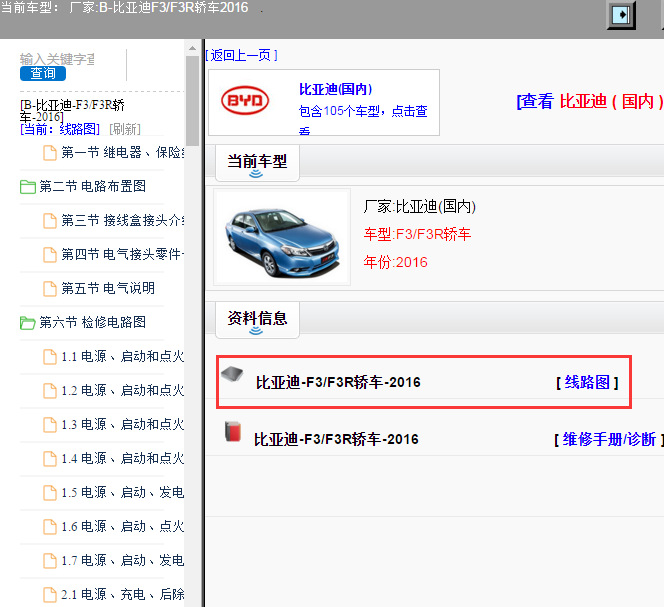Click page icon of 1.1 电源 item
This screenshot has height=607, width=664.
pos(50,357)
